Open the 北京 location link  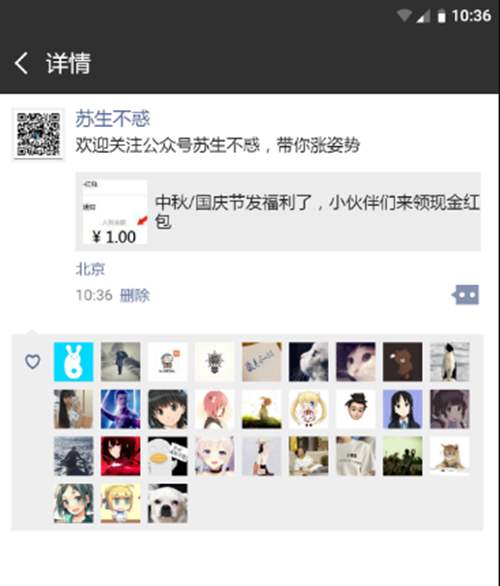click(x=90, y=269)
